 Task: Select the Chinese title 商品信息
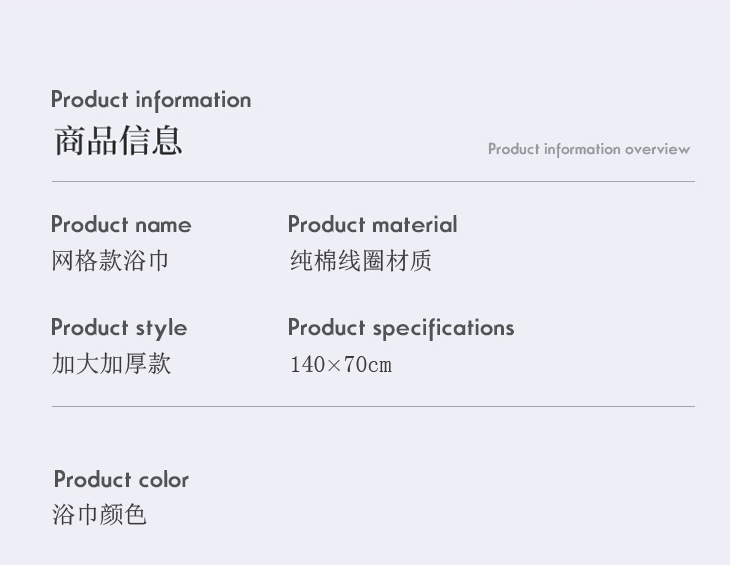point(117,141)
